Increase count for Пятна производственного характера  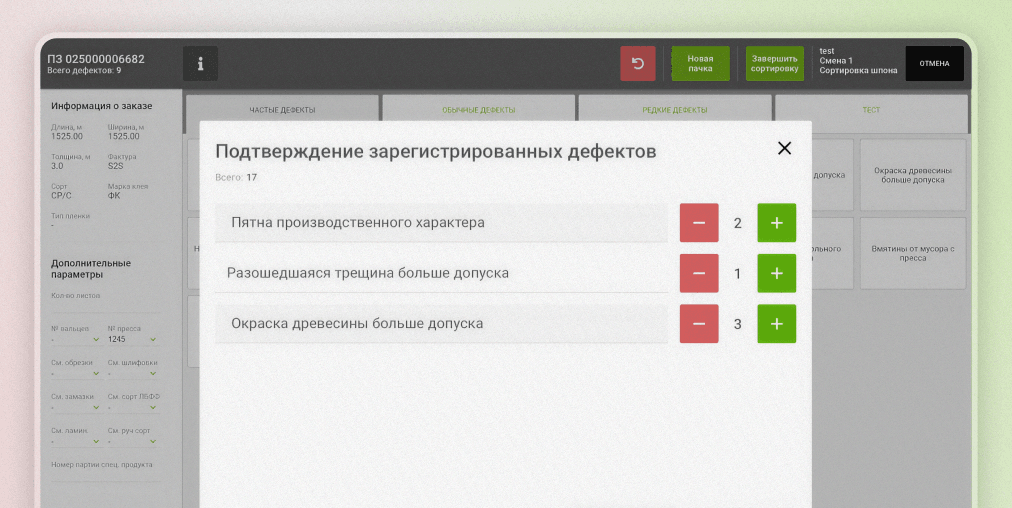point(776,223)
